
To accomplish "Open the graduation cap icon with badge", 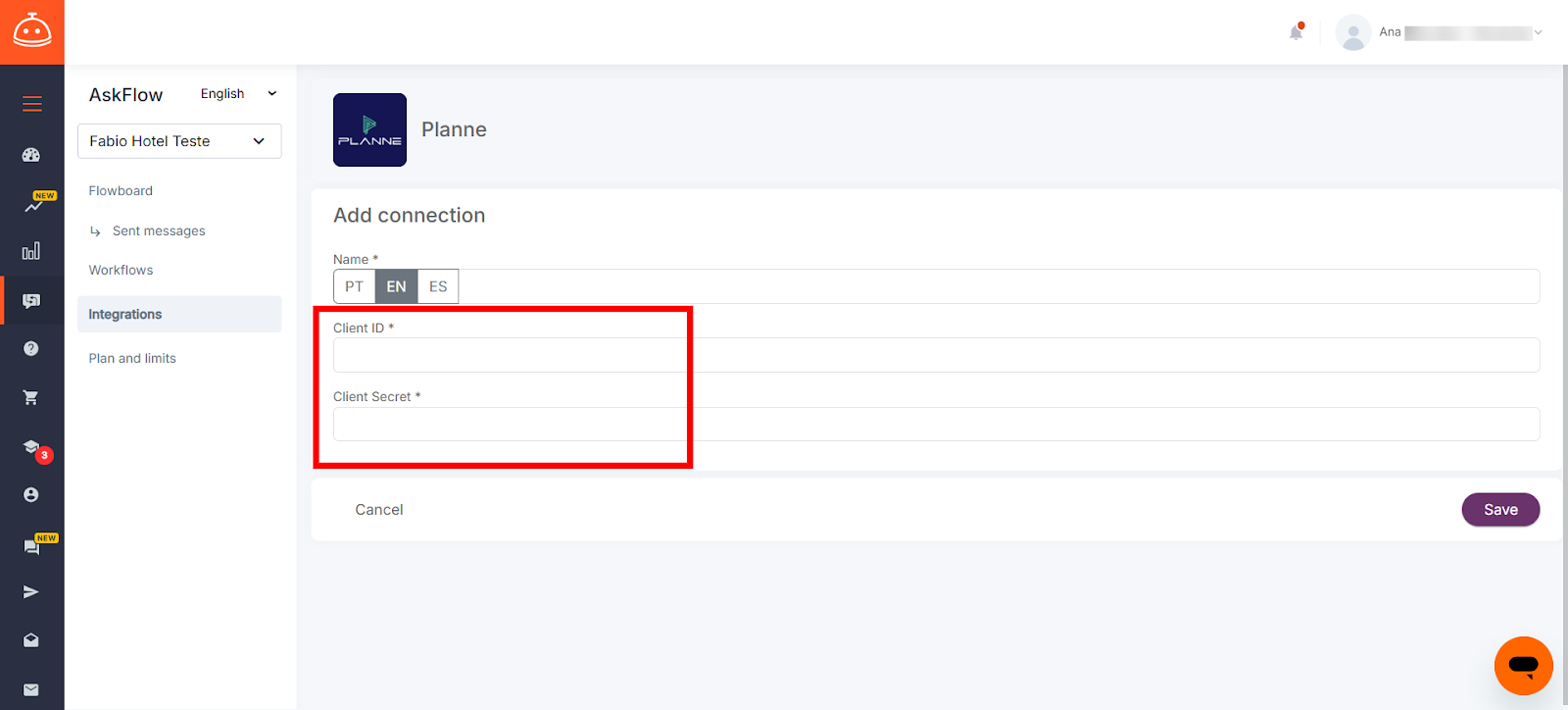I will pyautogui.click(x=33, y=449).
